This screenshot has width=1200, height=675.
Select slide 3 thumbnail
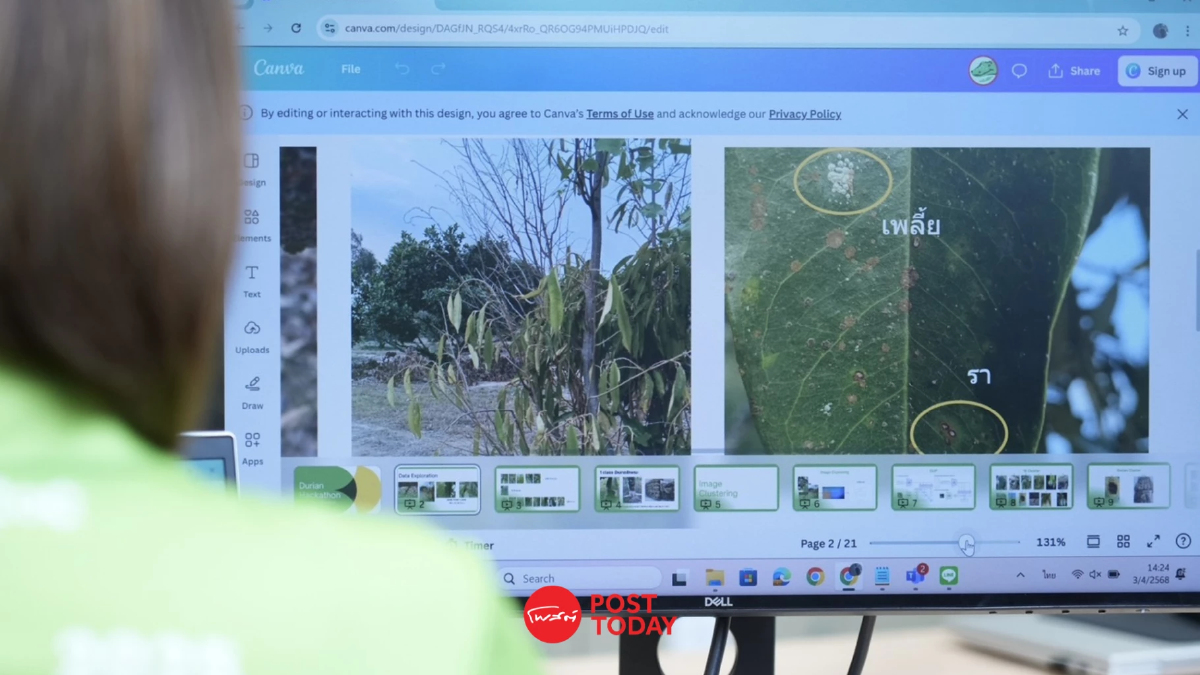pyautogui.click(x=537, y=489)
